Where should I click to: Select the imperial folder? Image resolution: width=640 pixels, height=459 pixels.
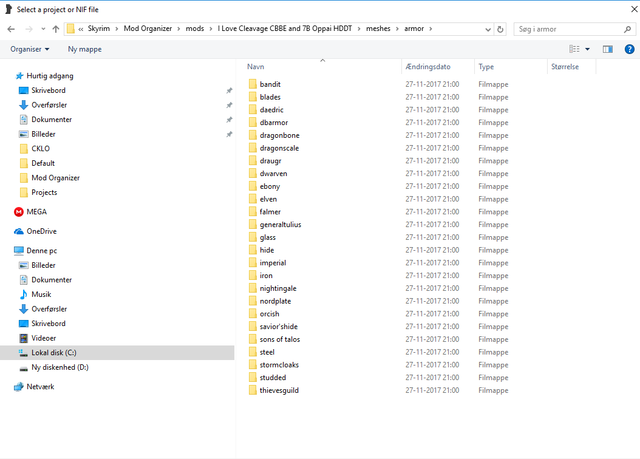273,263
